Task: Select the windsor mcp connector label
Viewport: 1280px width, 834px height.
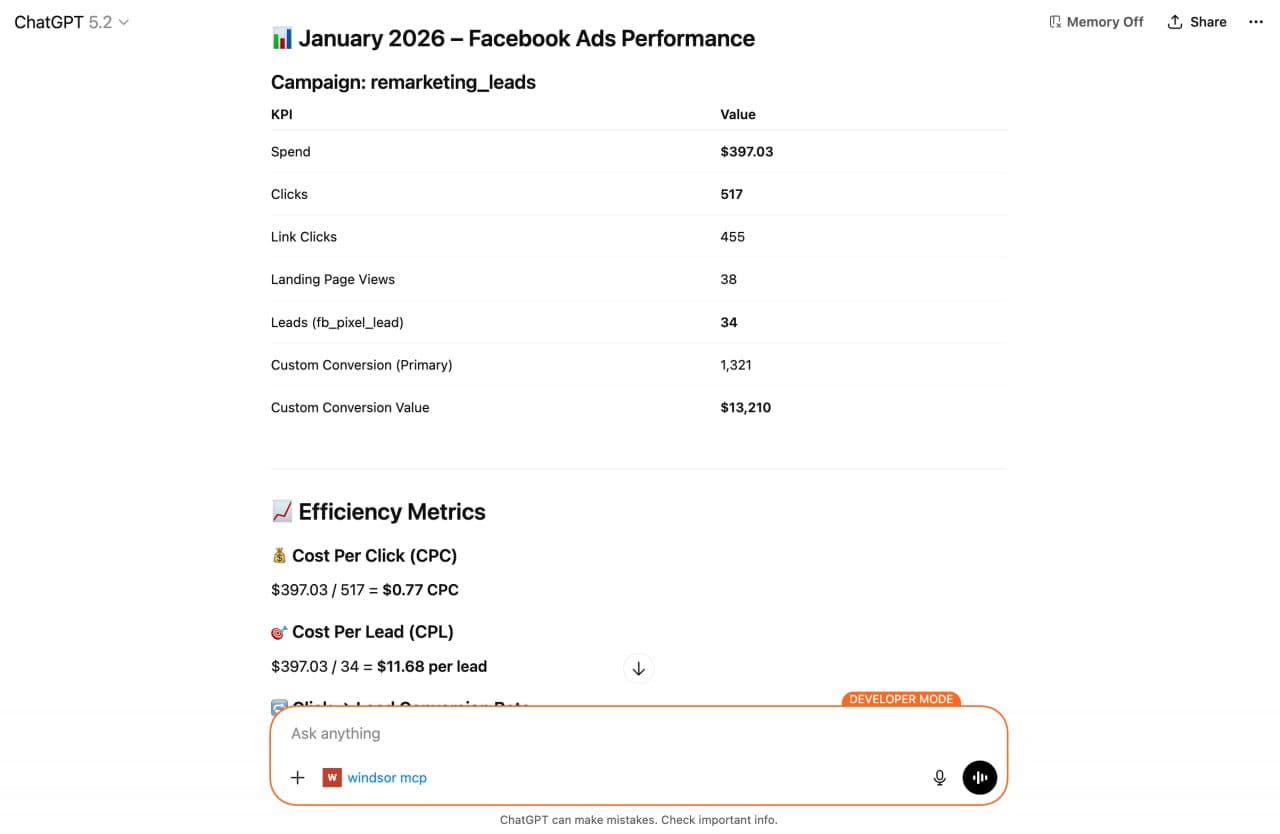Action: (387, 777)
